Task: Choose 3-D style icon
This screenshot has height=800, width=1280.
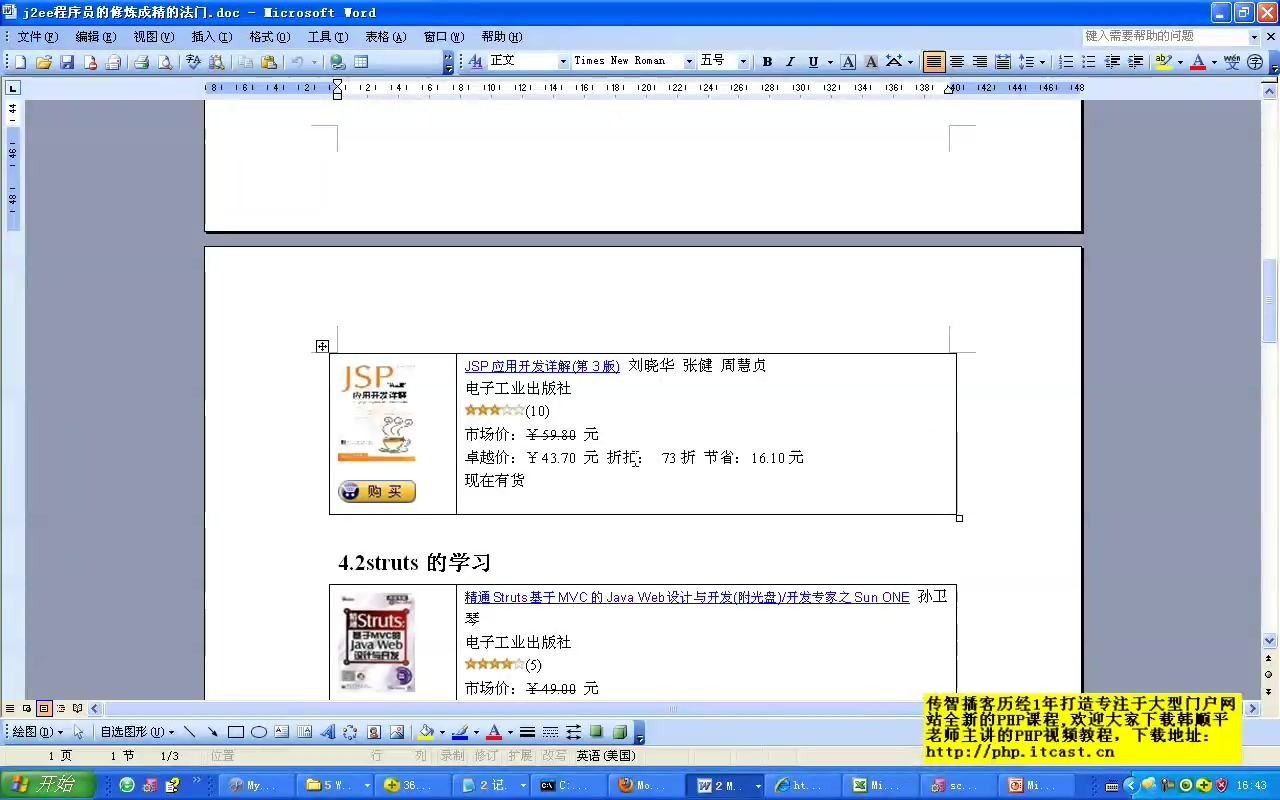Action: click(x=619, y=732)
